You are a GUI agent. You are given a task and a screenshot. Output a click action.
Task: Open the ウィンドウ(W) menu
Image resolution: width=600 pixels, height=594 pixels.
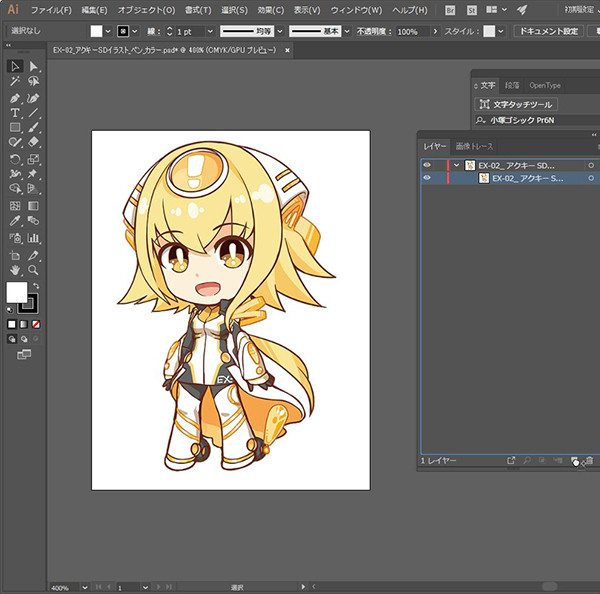pos(356,10)
